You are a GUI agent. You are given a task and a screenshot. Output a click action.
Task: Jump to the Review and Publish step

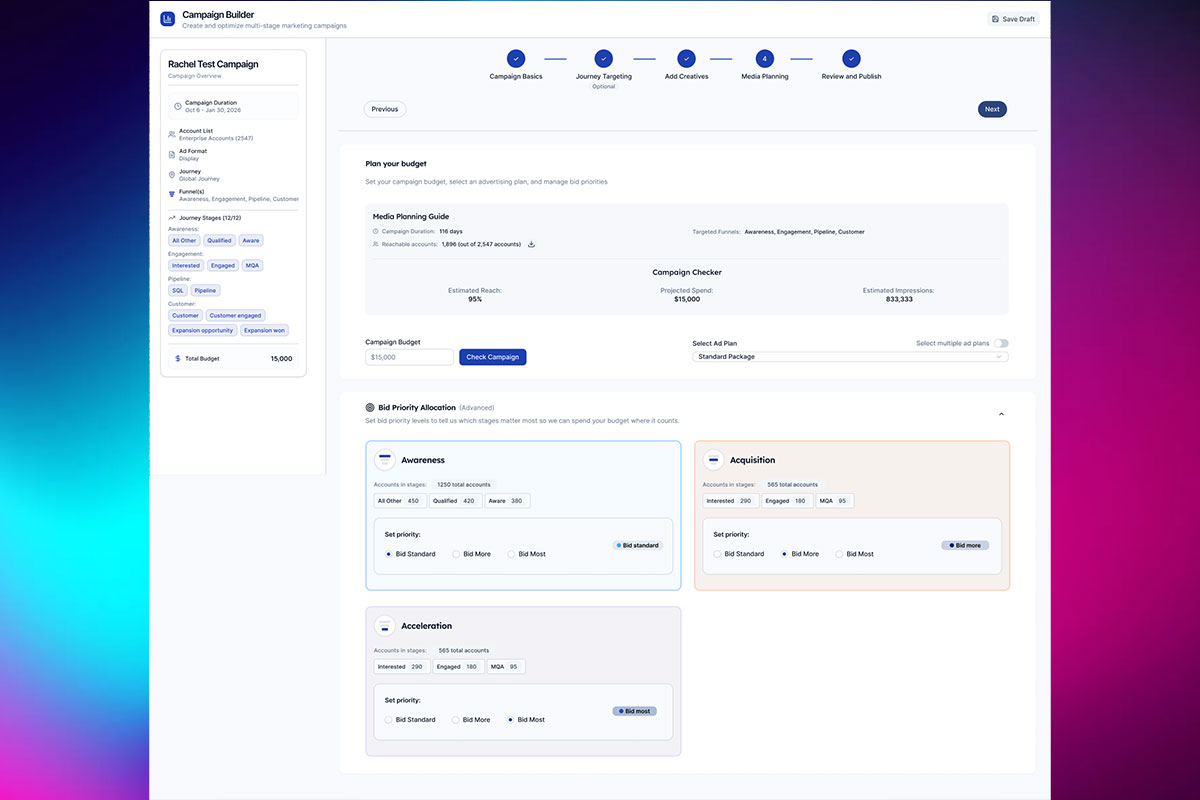(851, 59)
